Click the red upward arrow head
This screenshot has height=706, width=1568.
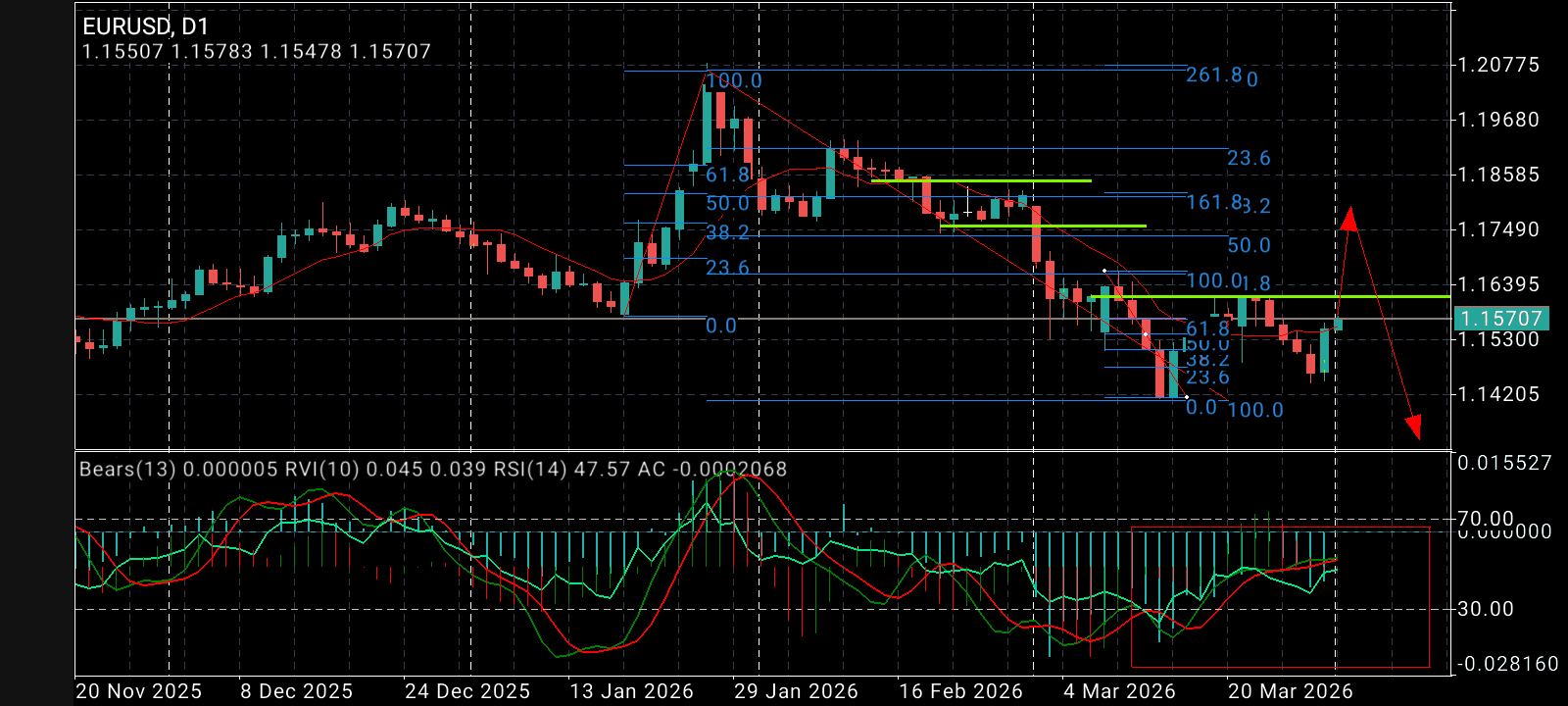[x=1349, y=218]
